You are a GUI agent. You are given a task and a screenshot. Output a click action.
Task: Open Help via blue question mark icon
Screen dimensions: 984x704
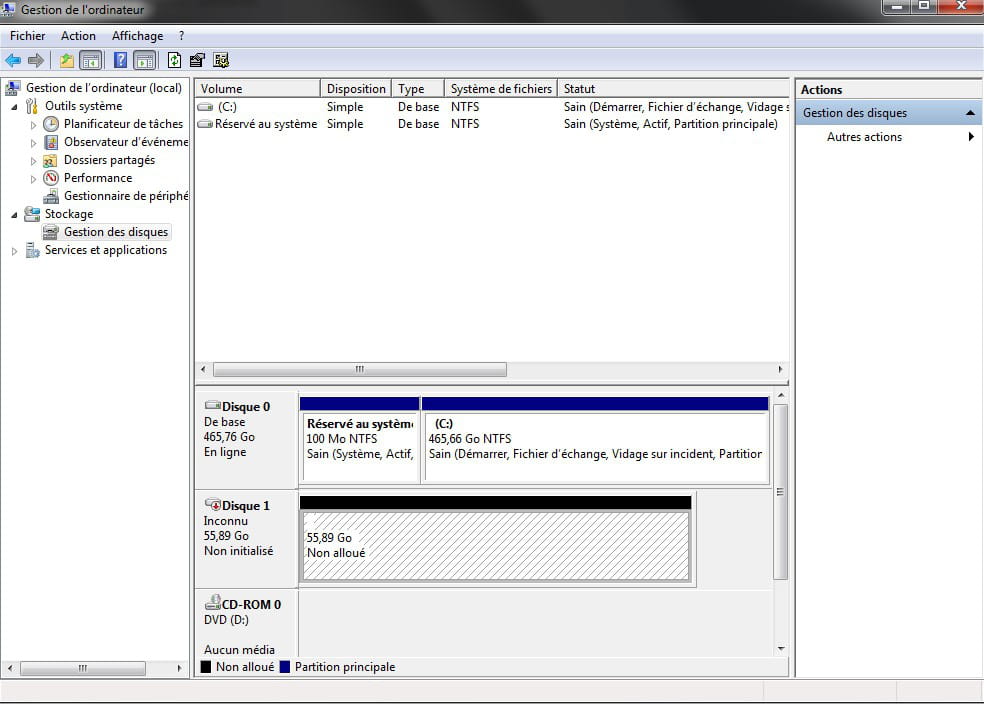(x=120, y=60)
